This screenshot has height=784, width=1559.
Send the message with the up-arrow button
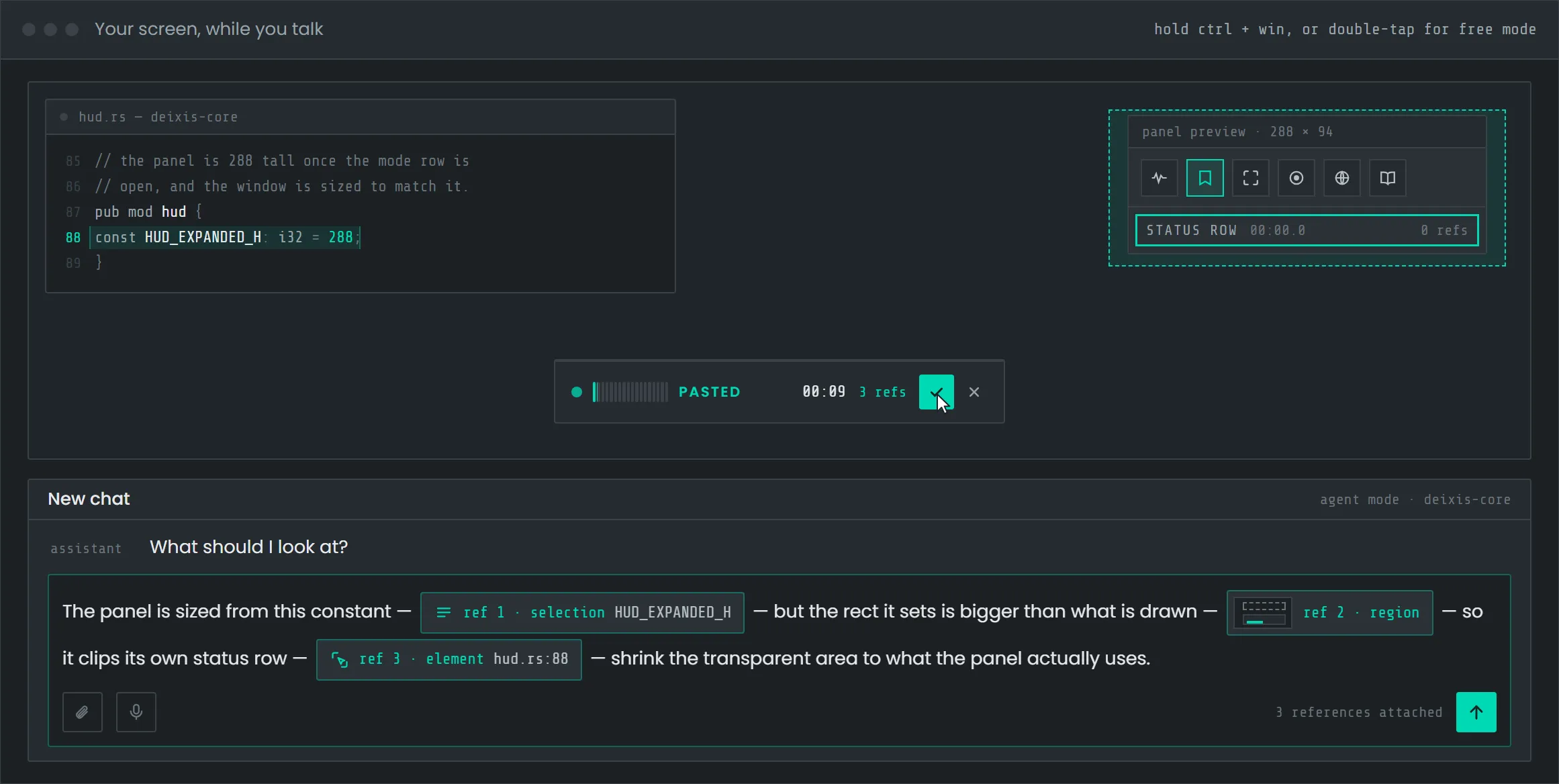(1476, 712)
